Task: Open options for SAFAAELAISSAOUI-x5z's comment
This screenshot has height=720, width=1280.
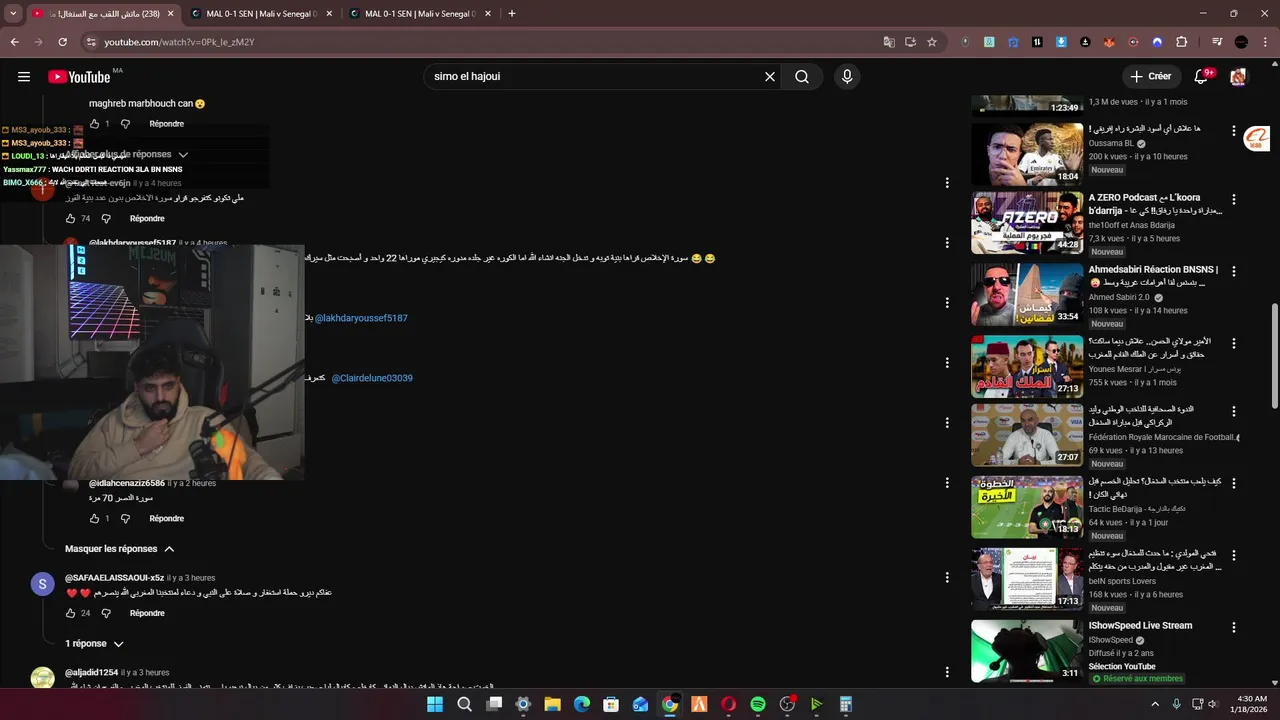Action: [x=947, y=578]
